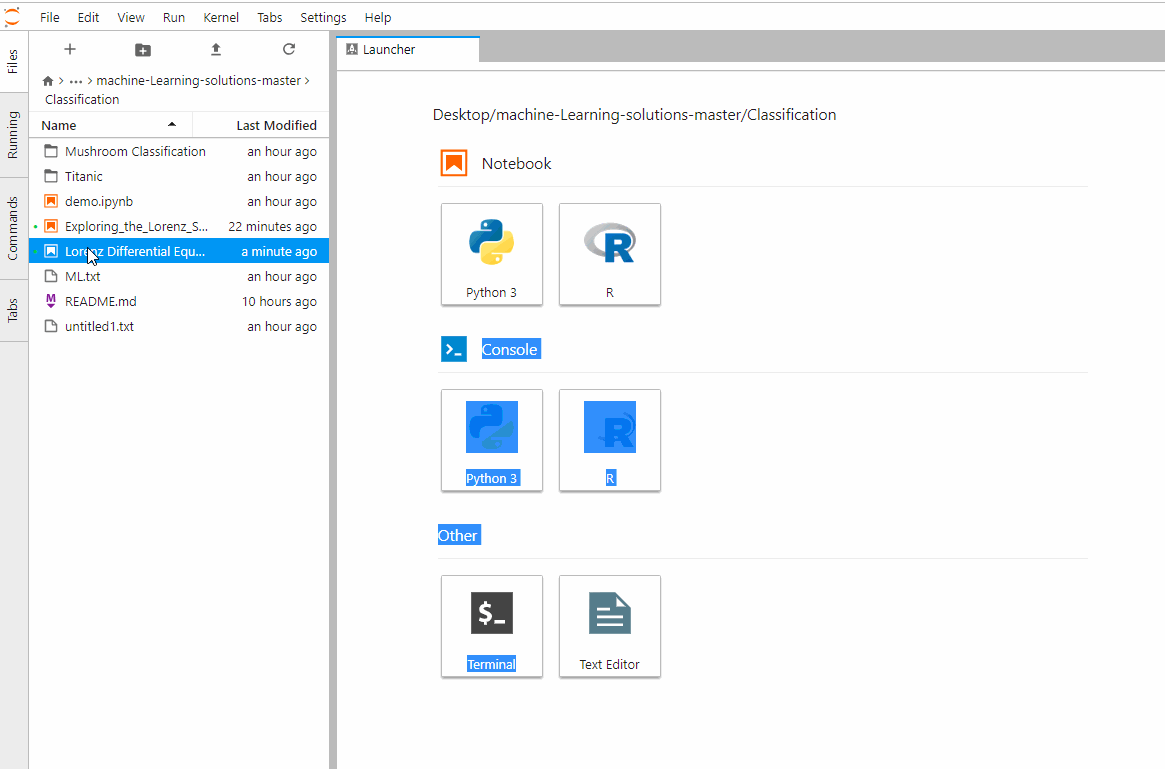Viewport: 1165px width, 769px height.
Task: Open the Kernel menu
Action: point(221,17)
